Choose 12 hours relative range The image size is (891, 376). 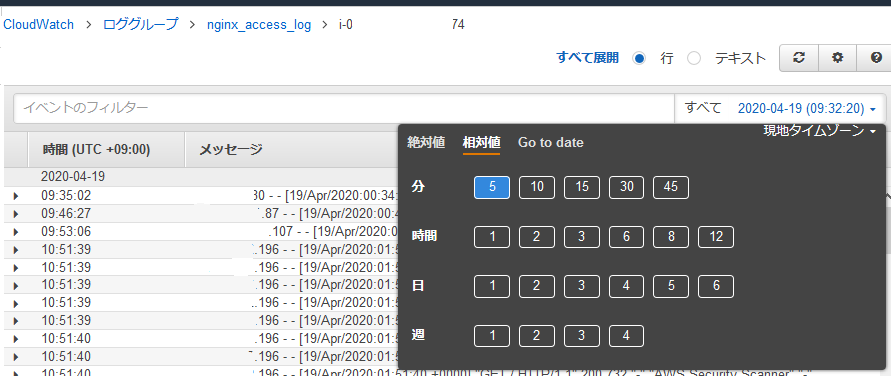[716, 237]
